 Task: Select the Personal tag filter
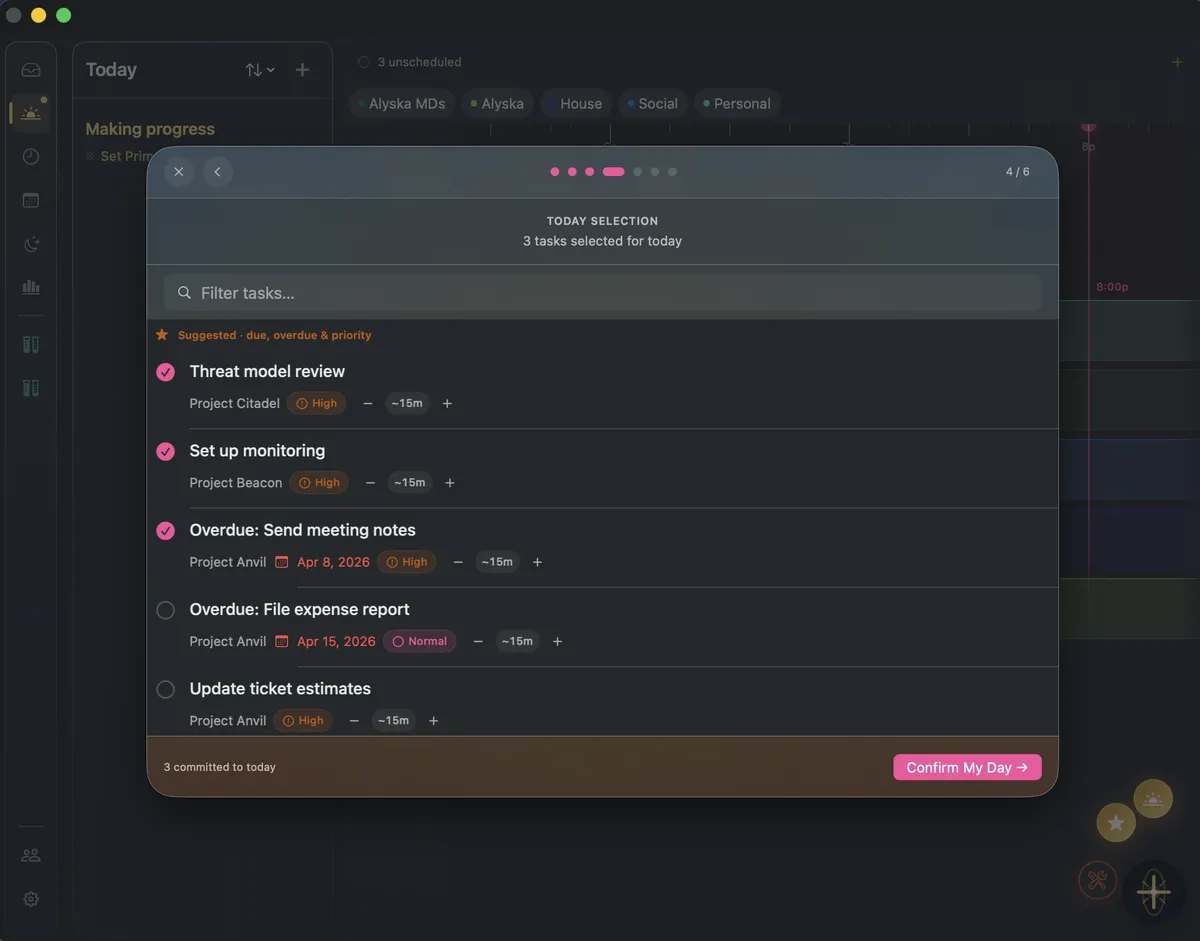[737, 103]
